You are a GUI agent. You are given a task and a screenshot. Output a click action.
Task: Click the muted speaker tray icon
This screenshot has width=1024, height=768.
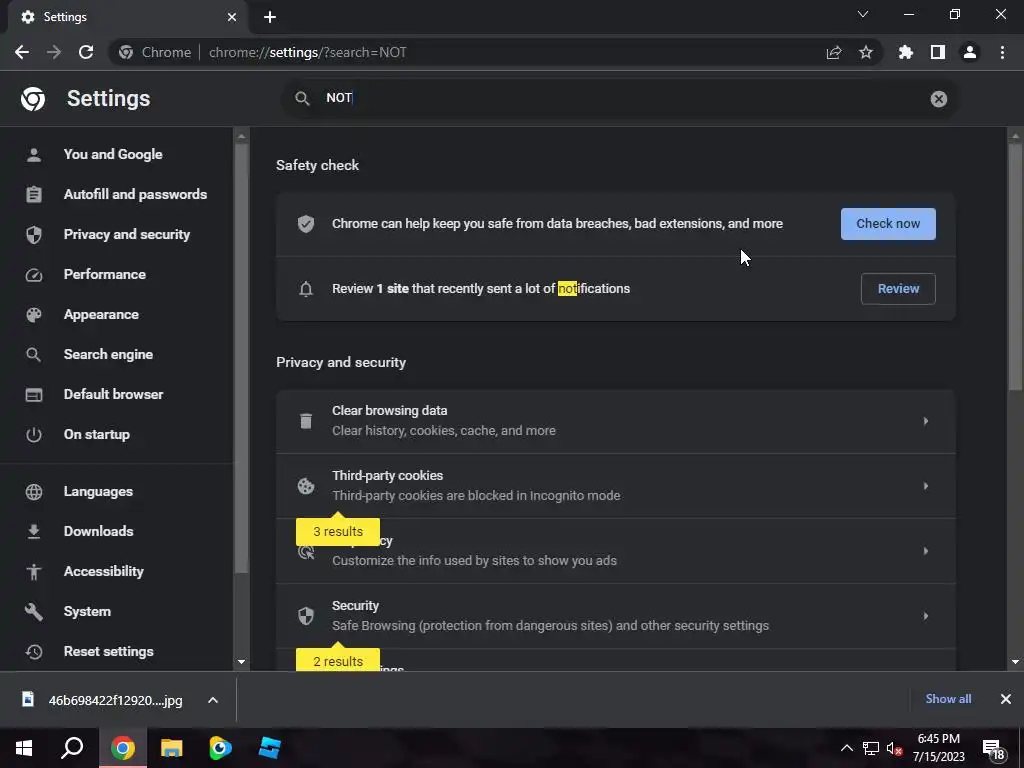point(895,749)
